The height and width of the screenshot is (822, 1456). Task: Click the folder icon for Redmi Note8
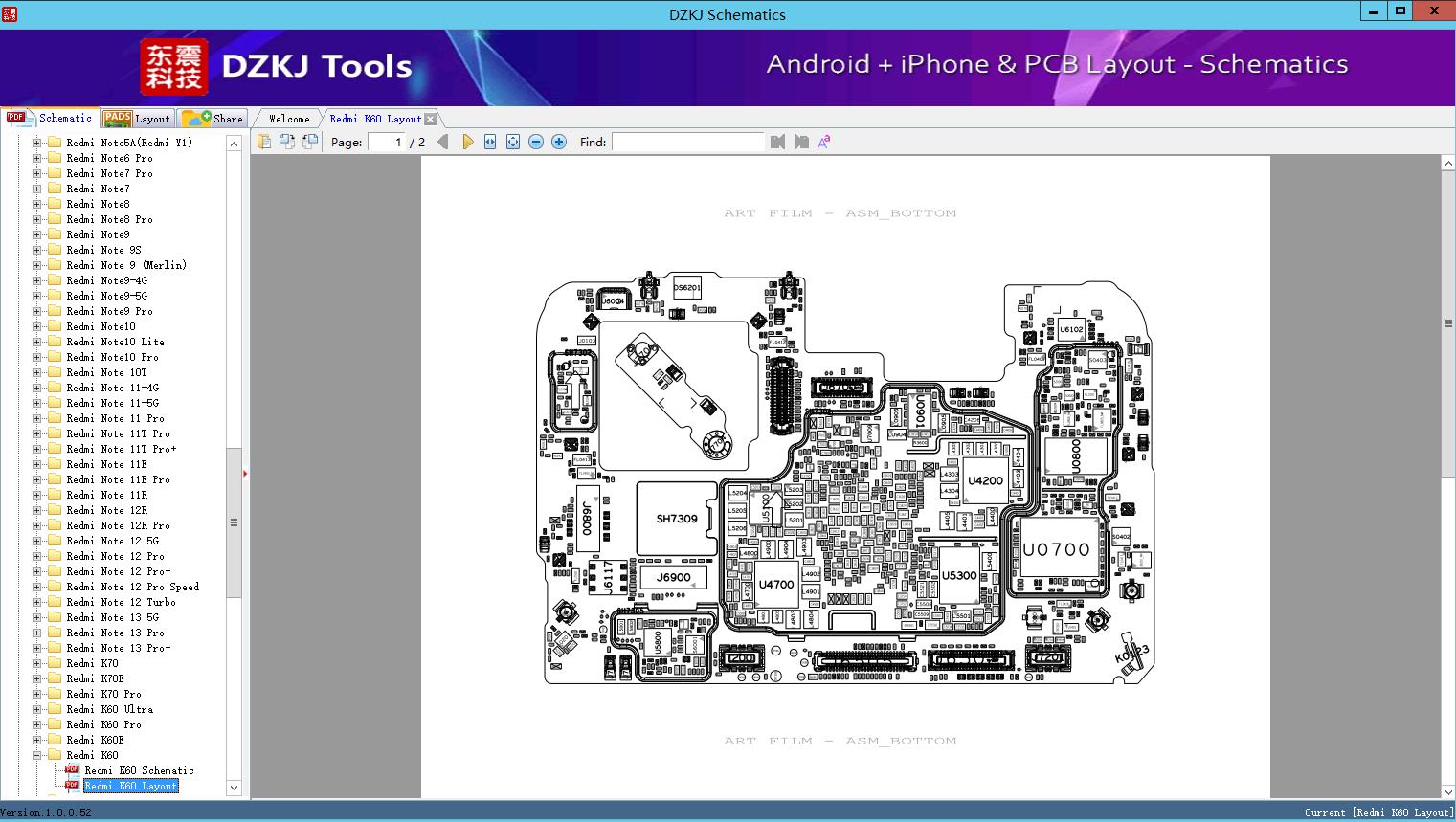[55, 204]
